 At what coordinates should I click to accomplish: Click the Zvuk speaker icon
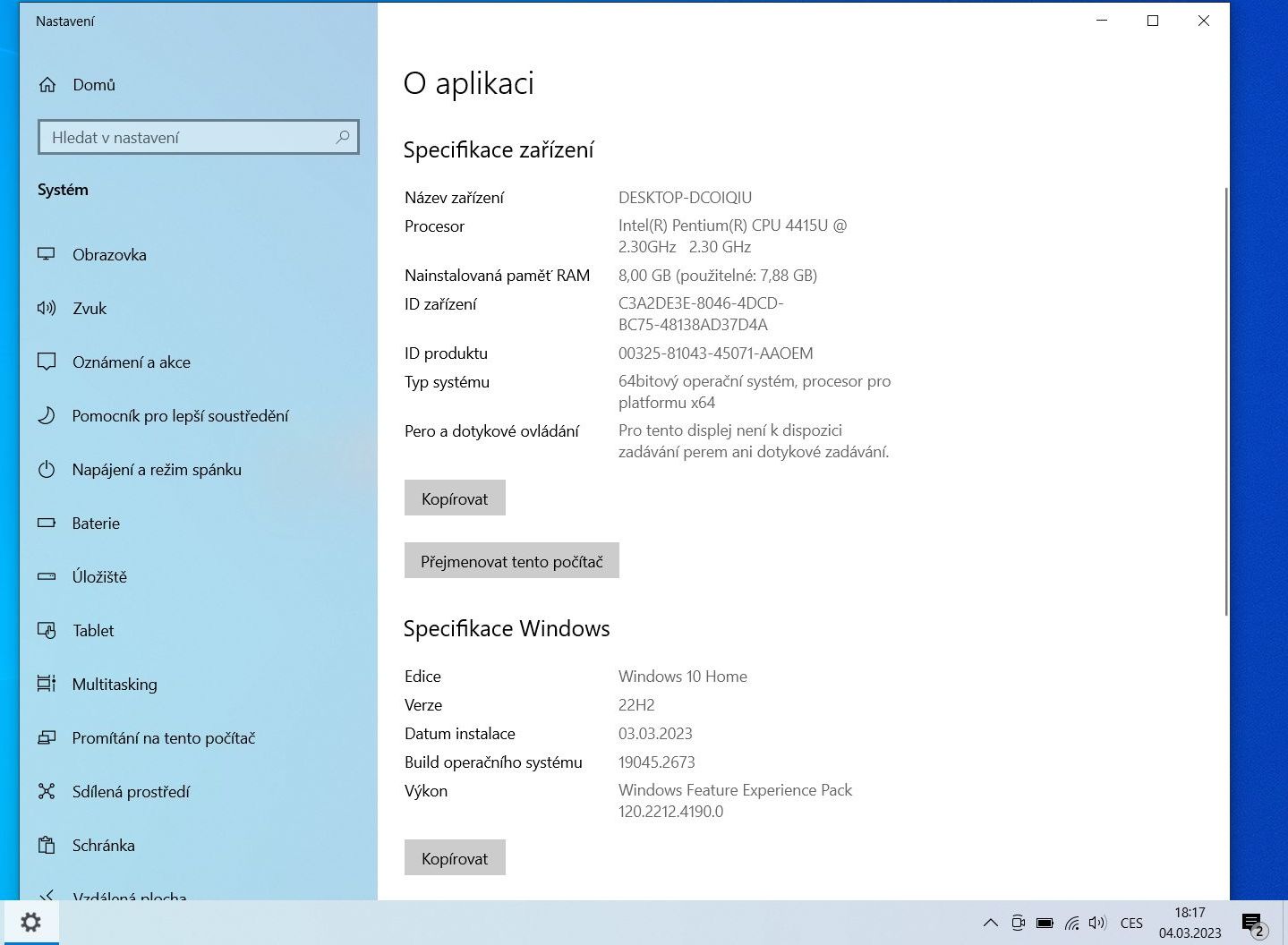[47, 308]
